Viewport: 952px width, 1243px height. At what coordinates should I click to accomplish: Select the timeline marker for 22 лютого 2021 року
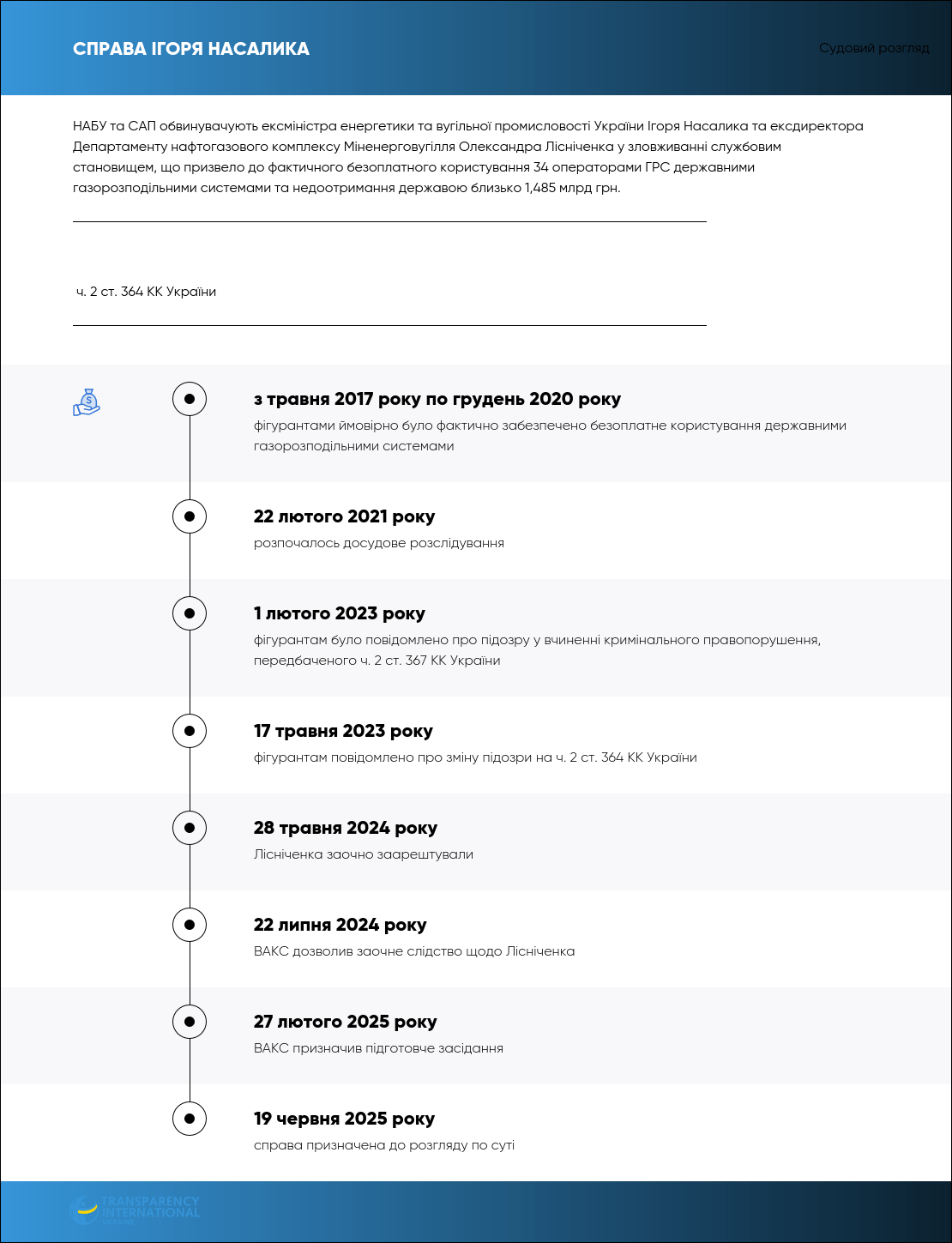tap(190, 516)
